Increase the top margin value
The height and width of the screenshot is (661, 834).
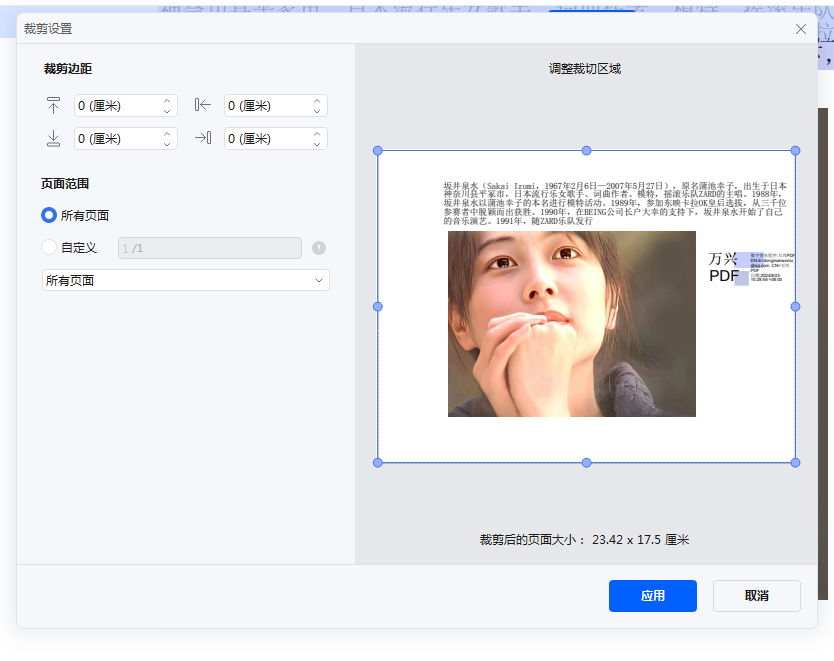(167, 101)
